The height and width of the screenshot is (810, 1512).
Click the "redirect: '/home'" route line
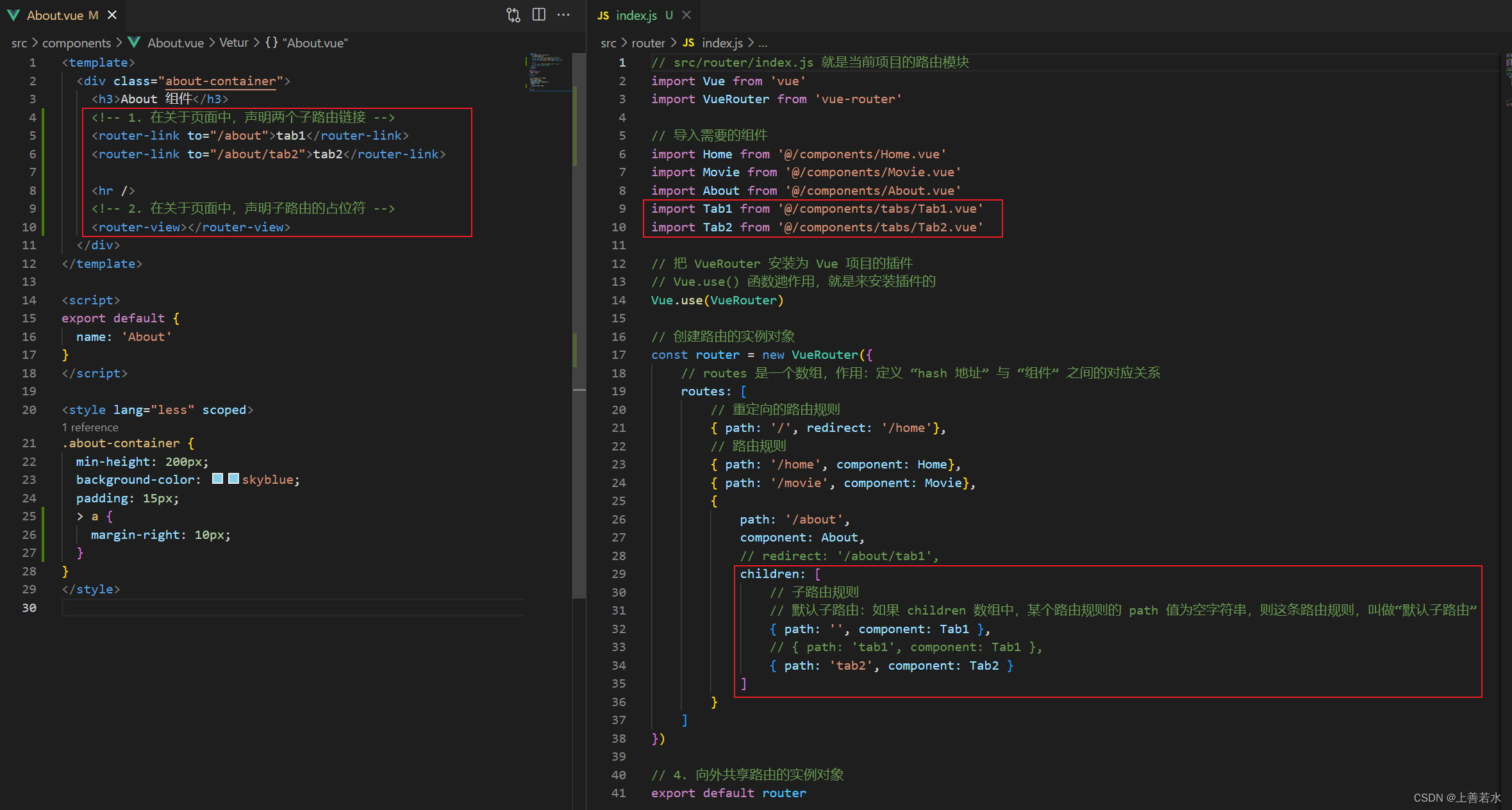[828, 427]
